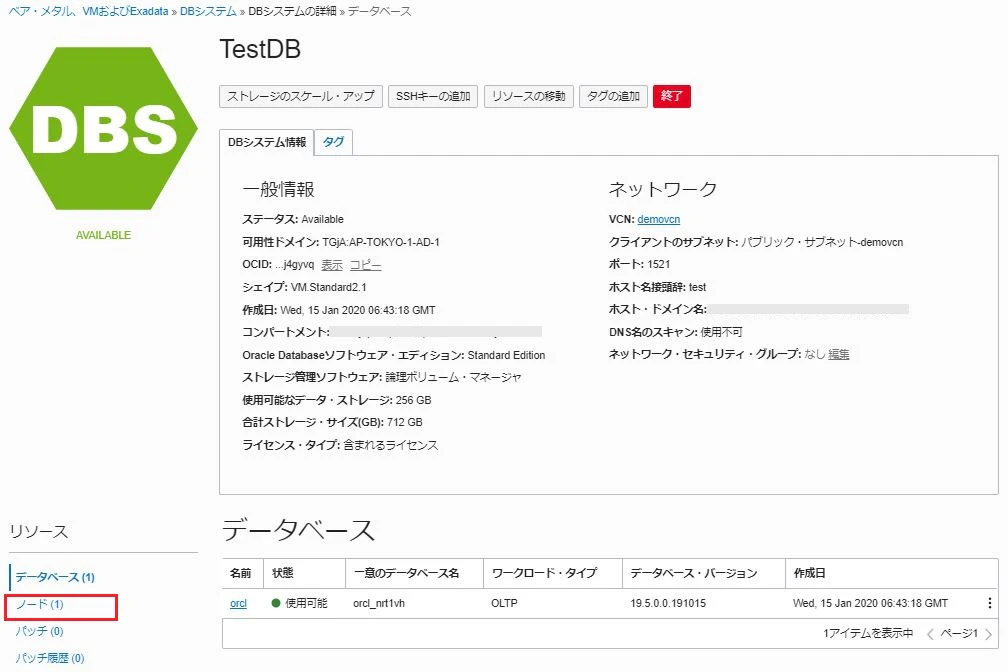This screenshot has width=1008, height=672.
Task: Select ノード (1) in resources list
Action: pyautogui.click(x=39, y=604)
